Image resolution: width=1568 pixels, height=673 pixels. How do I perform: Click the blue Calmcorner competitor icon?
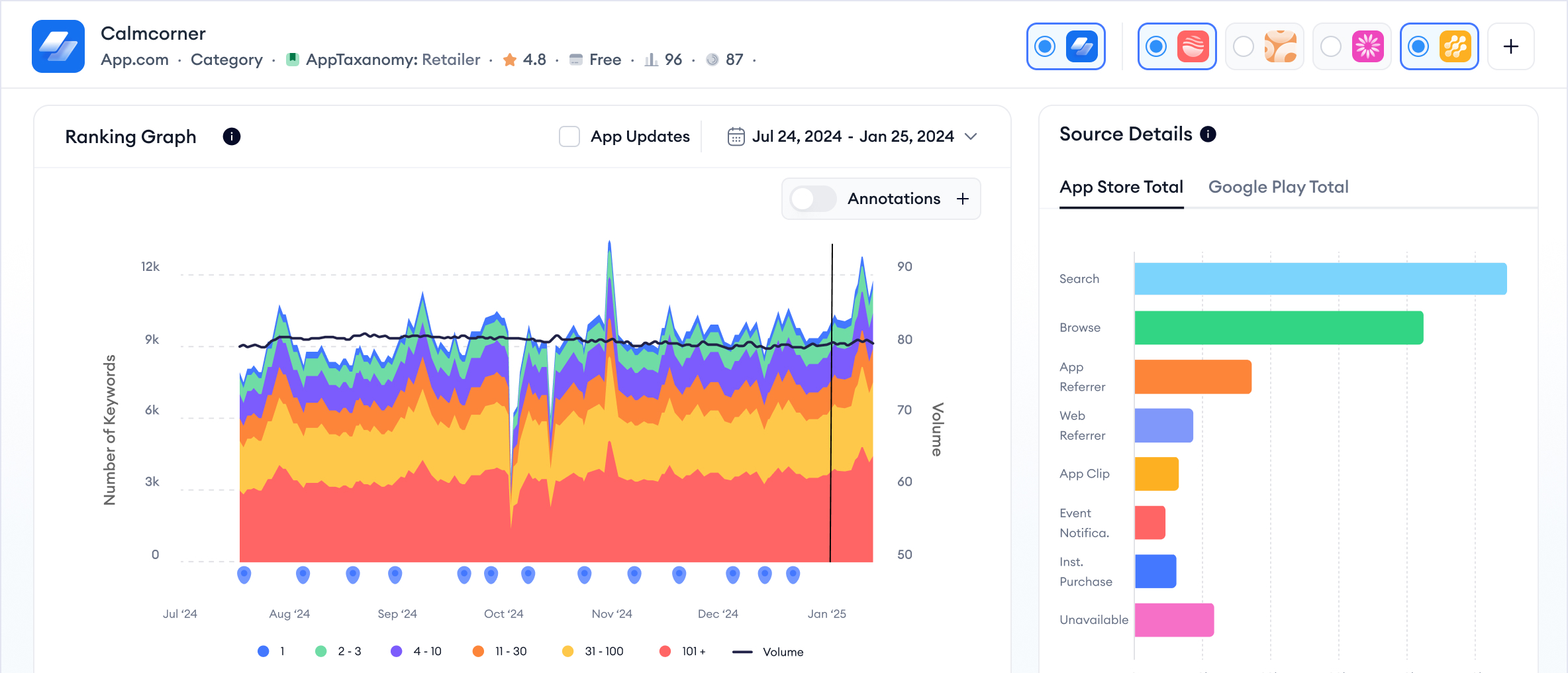click(1082, 46)
